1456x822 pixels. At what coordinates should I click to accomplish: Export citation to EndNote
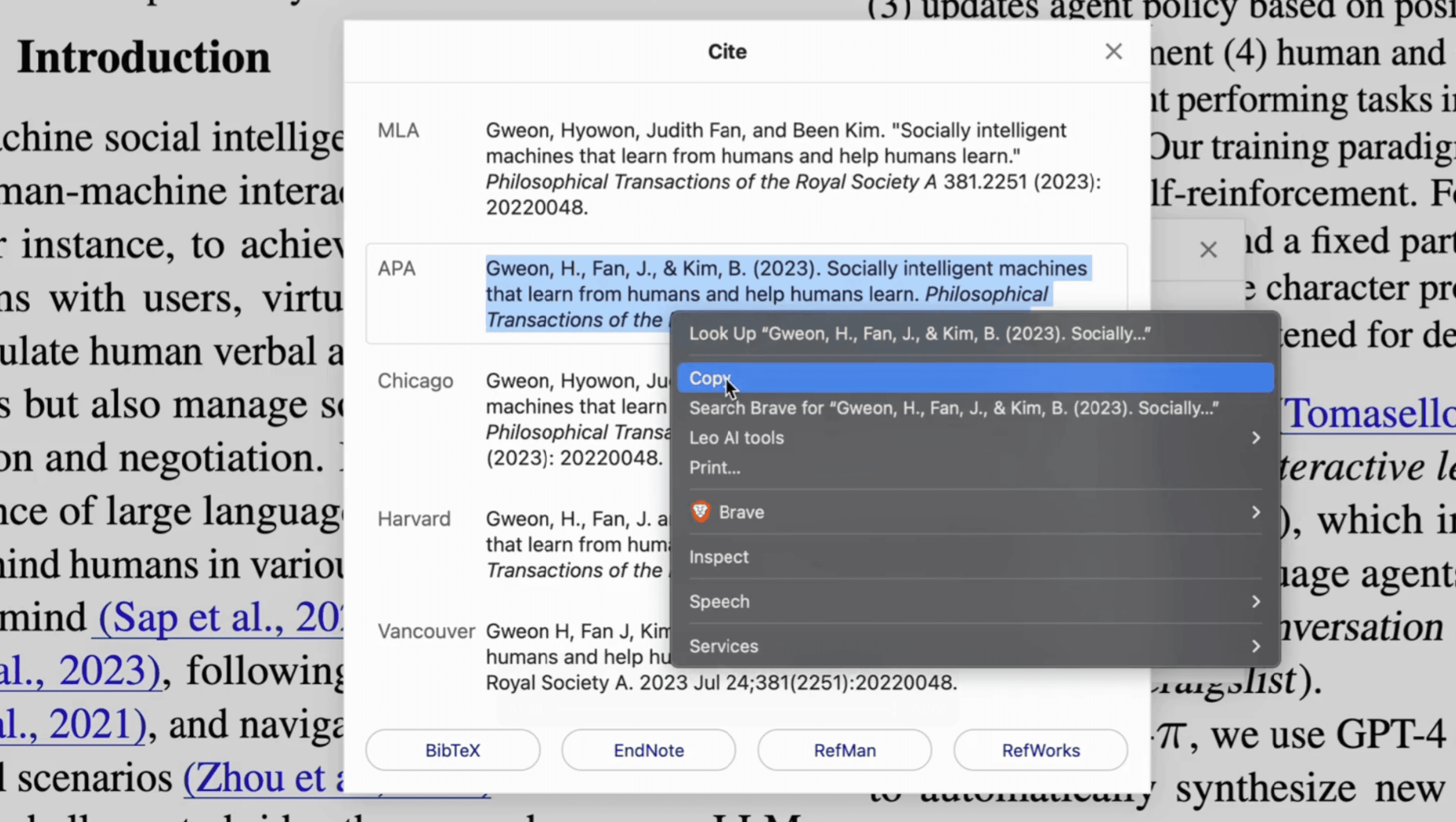648,750
